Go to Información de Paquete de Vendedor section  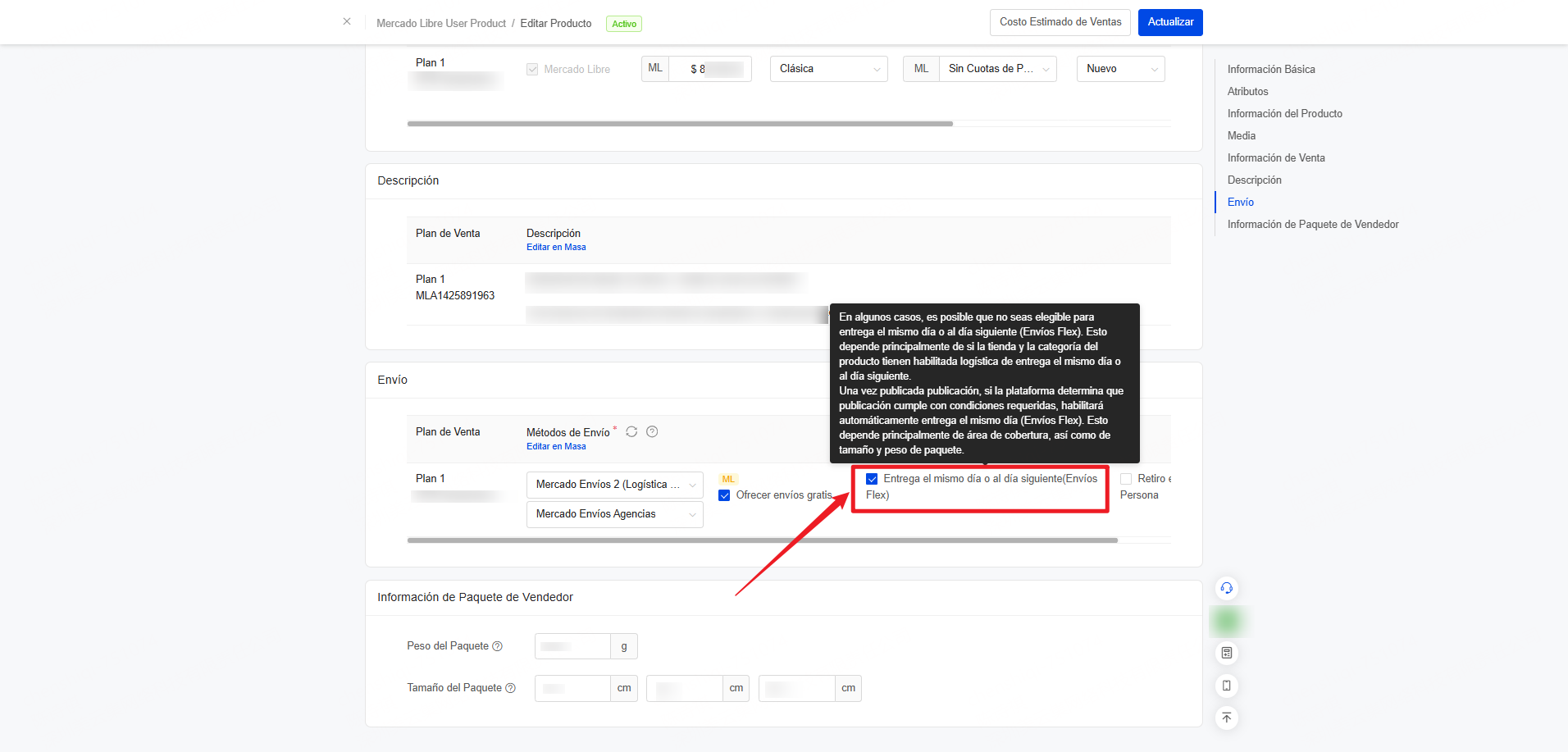pyautogui.click(x=1313, y=225)
